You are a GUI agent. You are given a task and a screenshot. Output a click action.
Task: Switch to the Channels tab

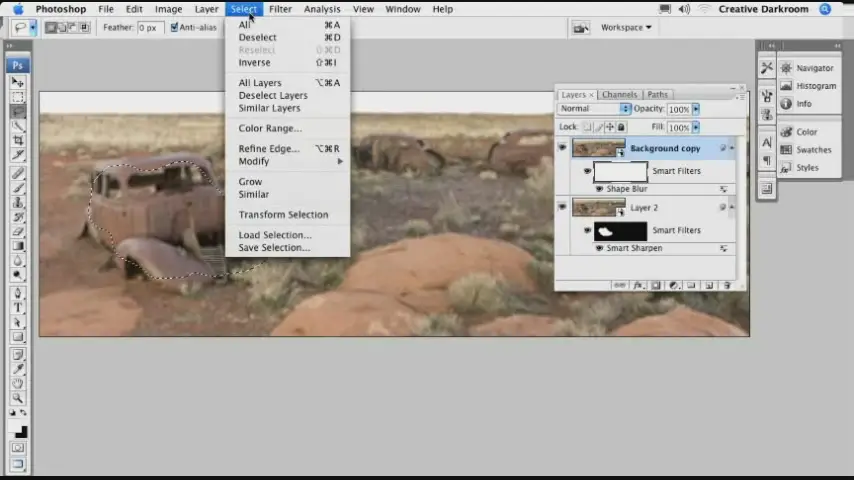(x=619, y=95)
